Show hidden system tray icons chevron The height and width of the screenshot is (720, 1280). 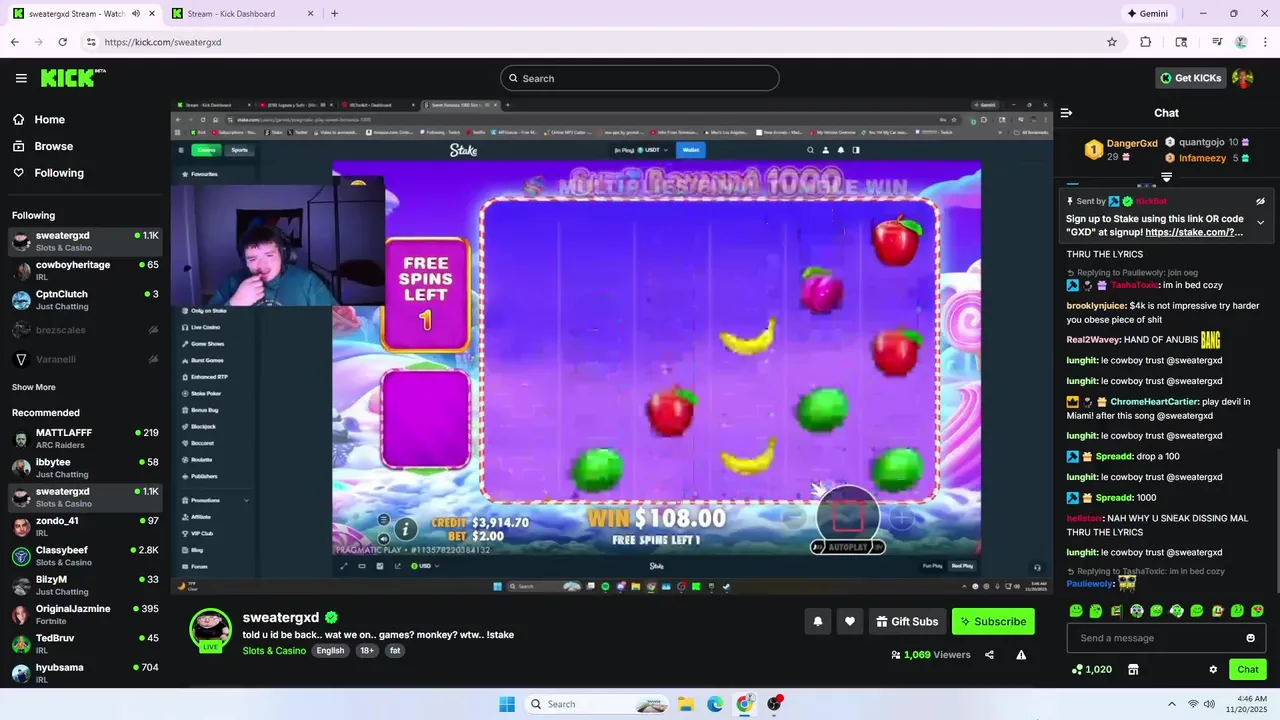[1171, 704]
